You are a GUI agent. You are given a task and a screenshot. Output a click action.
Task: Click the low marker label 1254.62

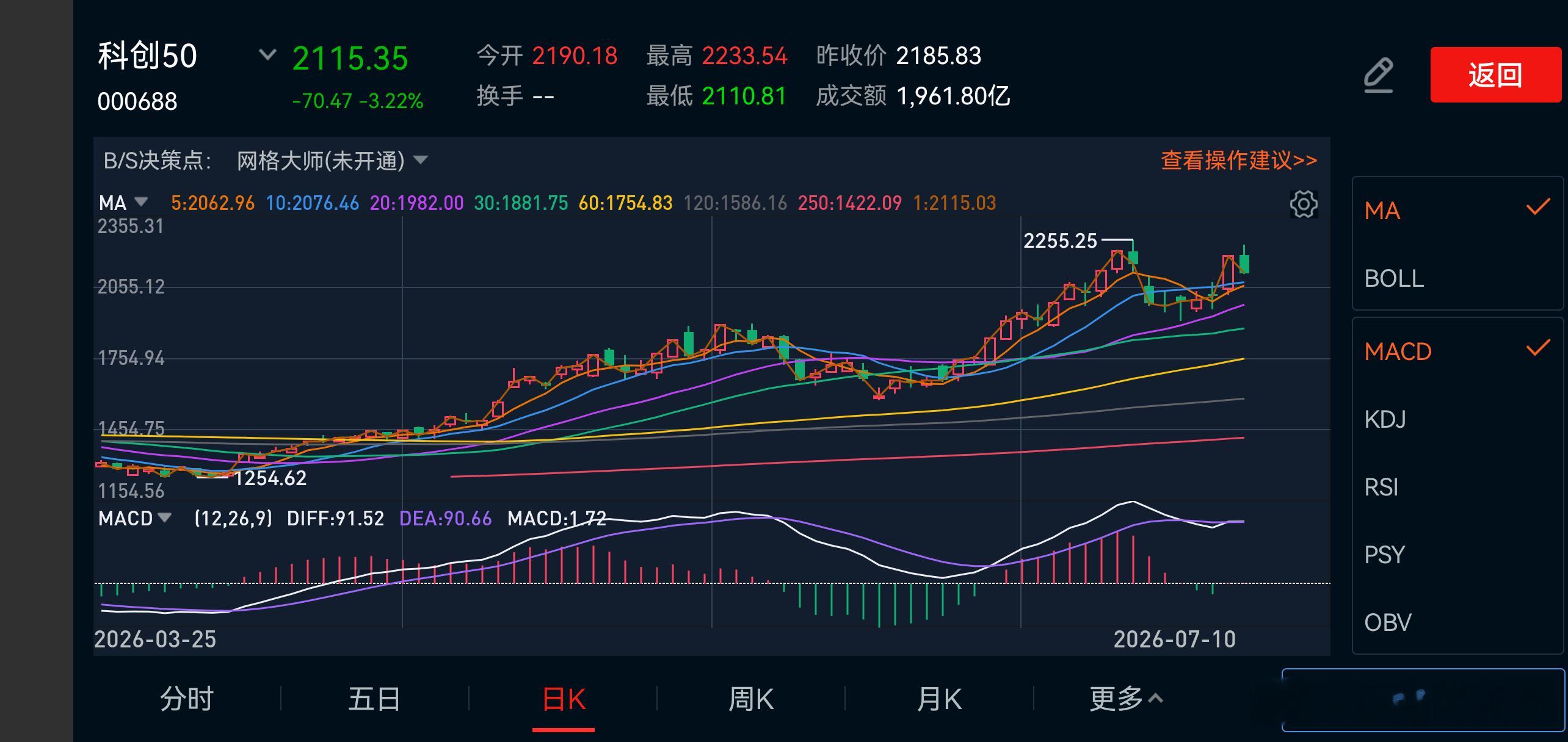[x=270, y=478]
